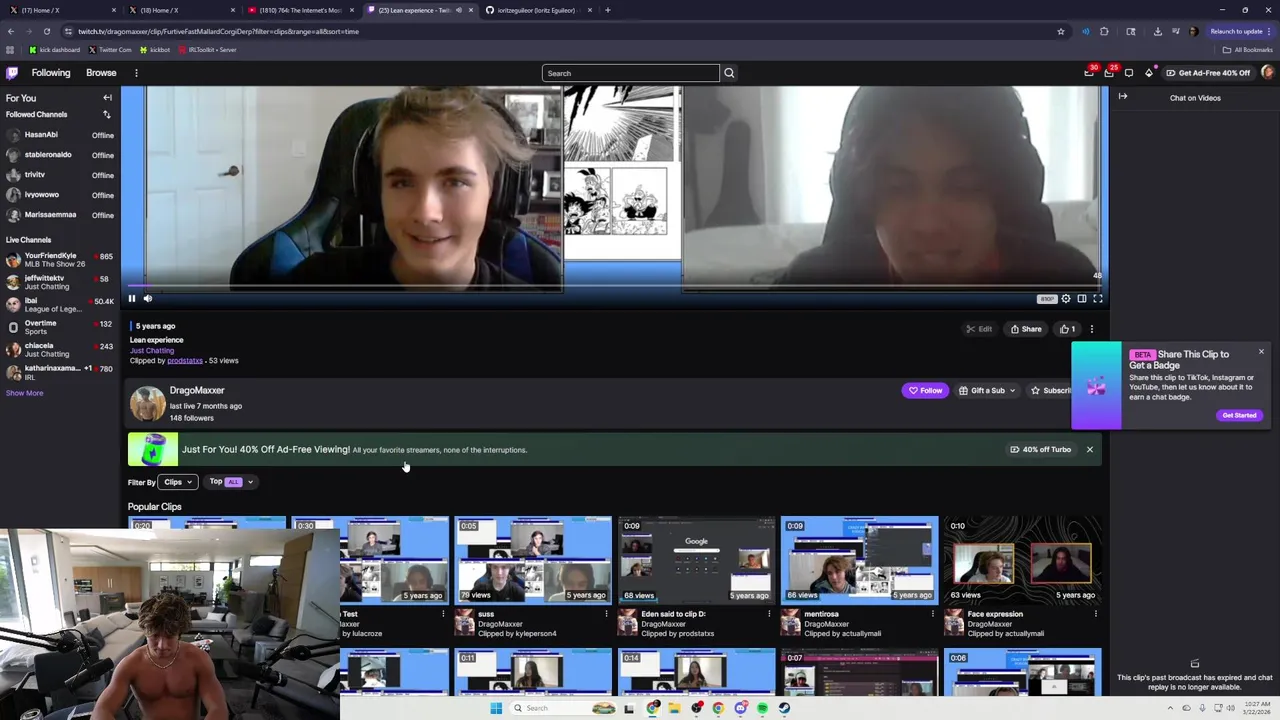Click Get Started on badge popup
Image resolution: width=1280 pixels, height=720 pixels.
click(x=1239, y=415)
